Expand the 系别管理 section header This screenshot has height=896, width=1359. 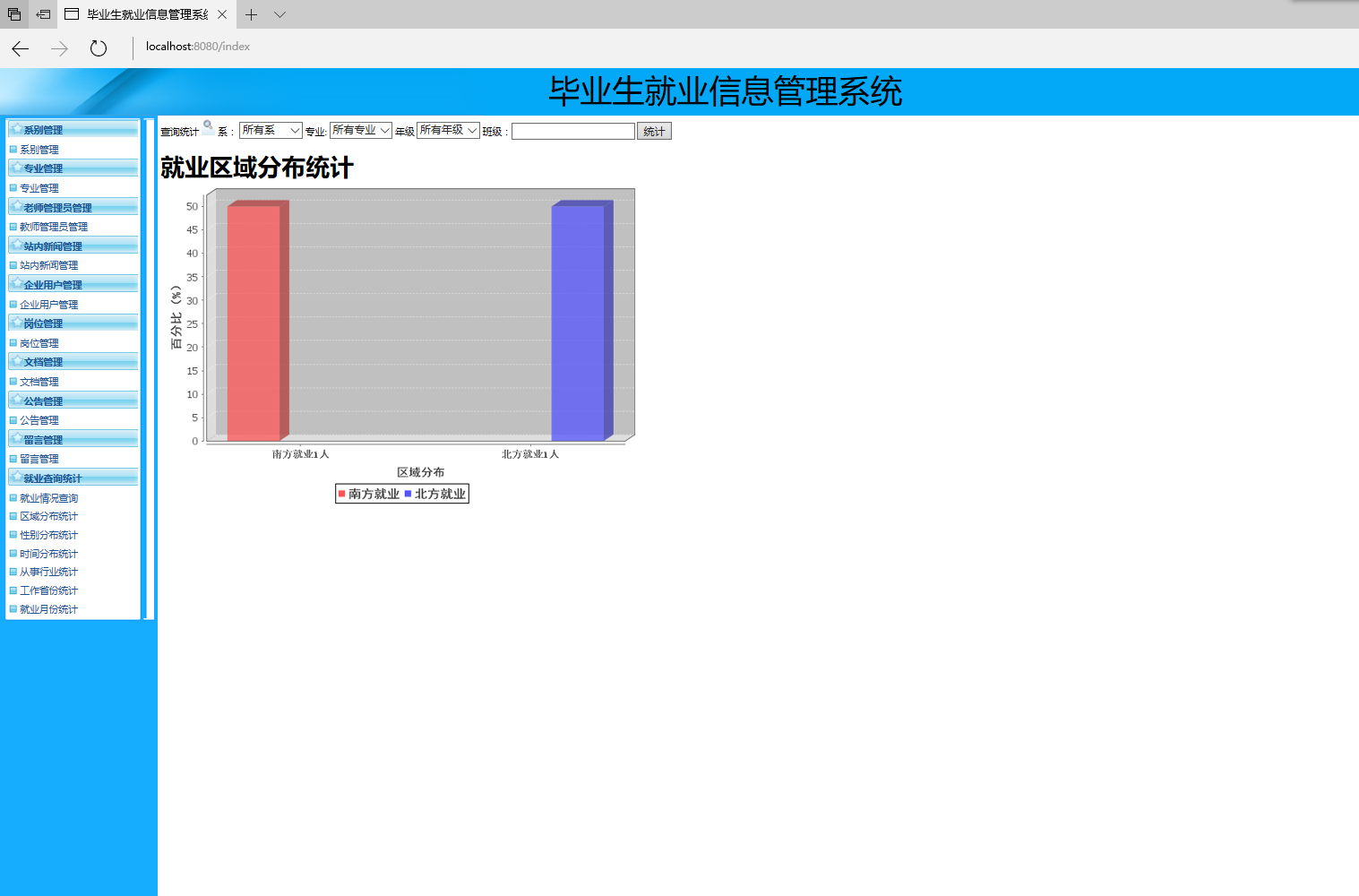click(73, 130)
